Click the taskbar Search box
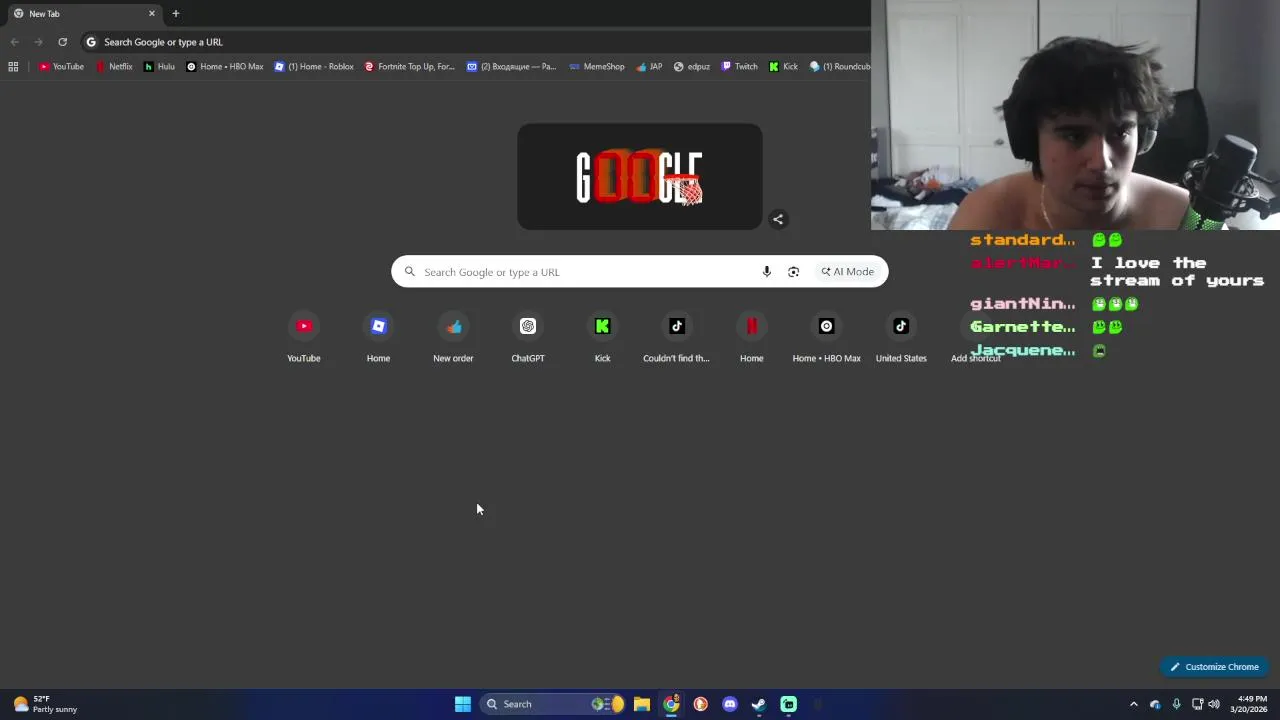The height and width of the screenshot is (720, 1280). 553,704
